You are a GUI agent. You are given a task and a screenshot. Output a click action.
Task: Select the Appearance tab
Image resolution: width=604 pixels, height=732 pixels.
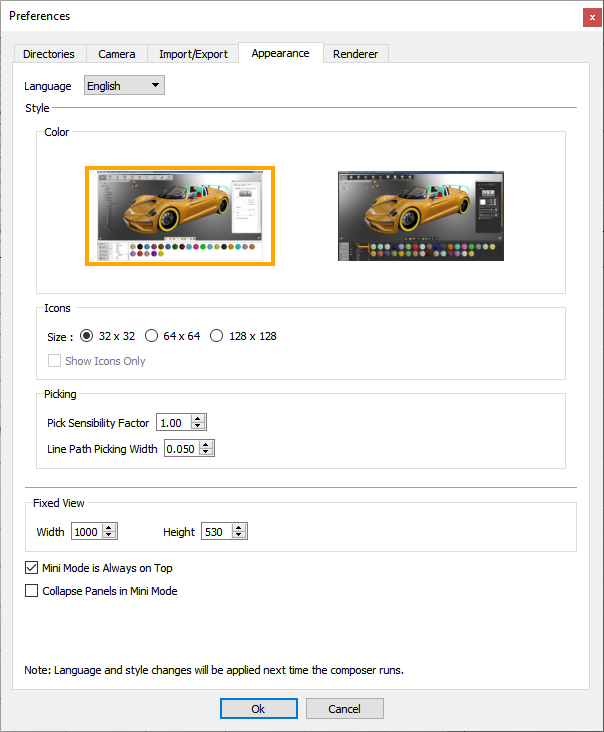(281, 53)
